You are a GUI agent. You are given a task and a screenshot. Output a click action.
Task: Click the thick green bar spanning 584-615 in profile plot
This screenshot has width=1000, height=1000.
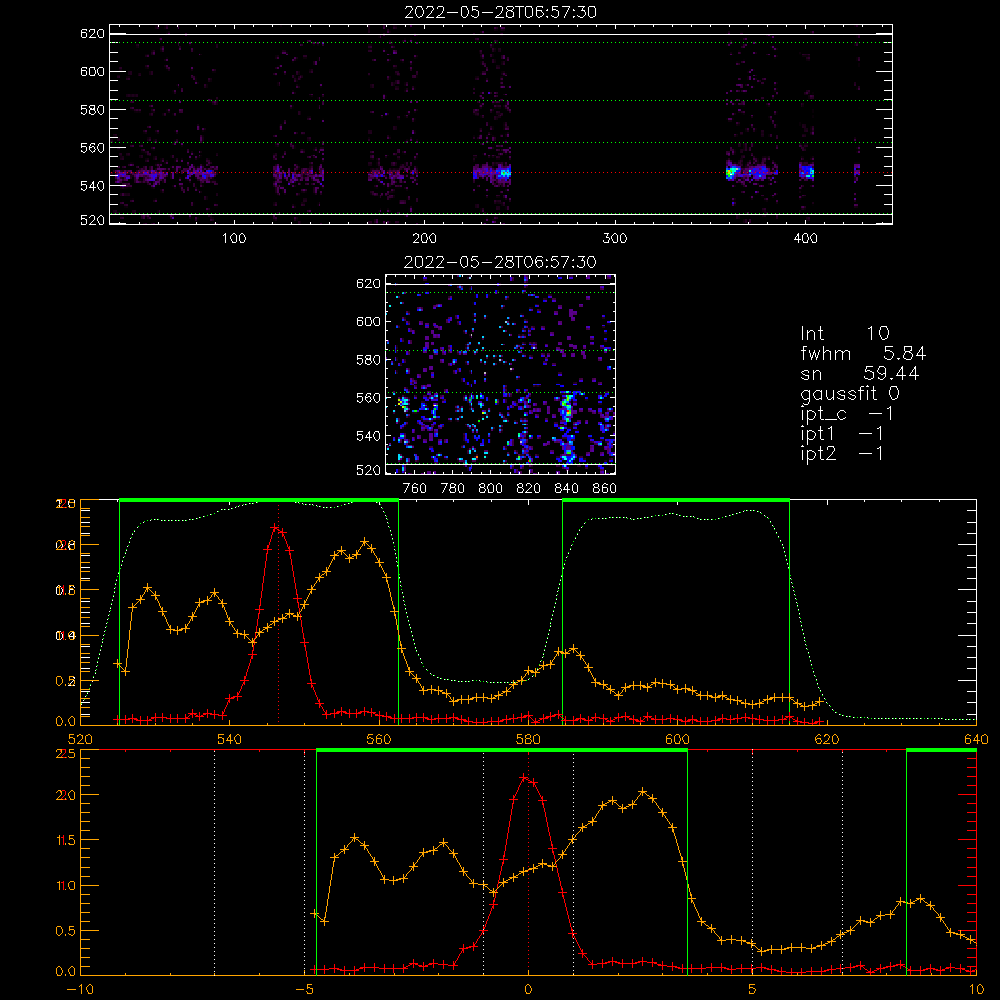[676, 500]
